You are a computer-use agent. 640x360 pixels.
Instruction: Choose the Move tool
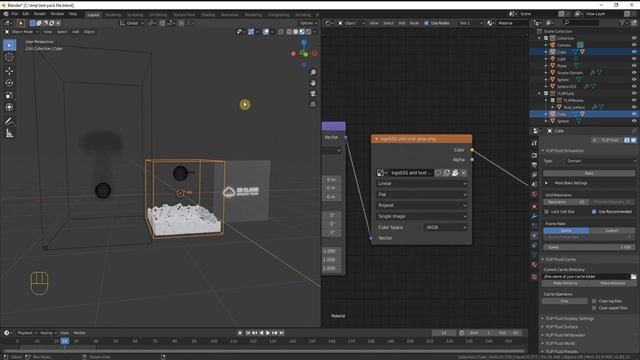[9, 71]
